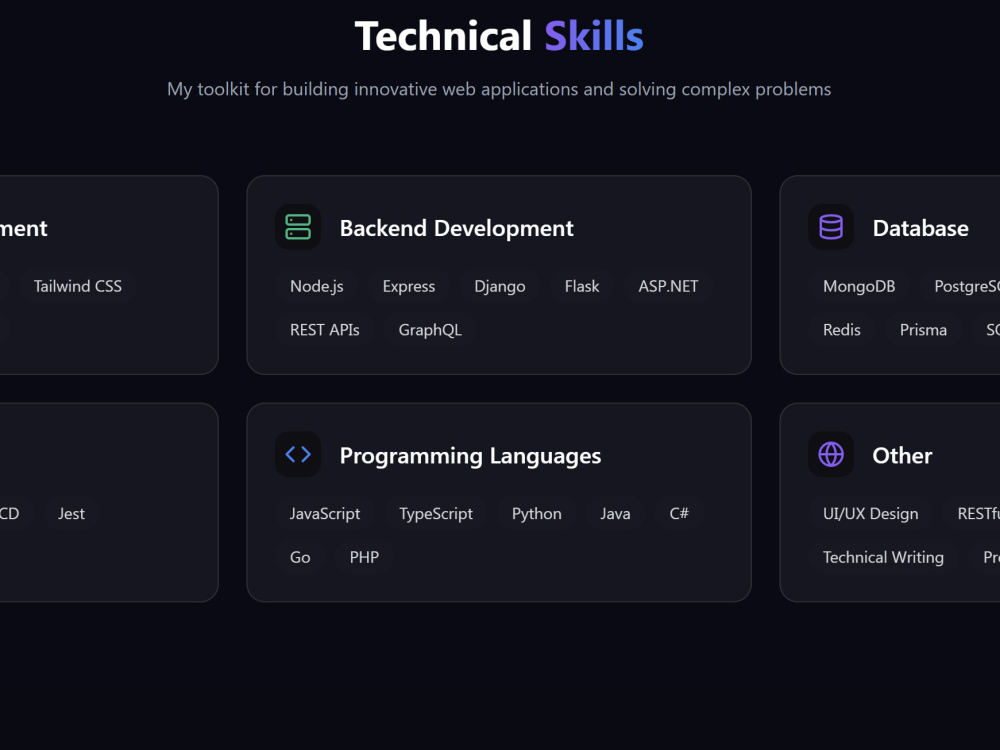Click the Programming Languages code brackets icon

tap(298, 454)
